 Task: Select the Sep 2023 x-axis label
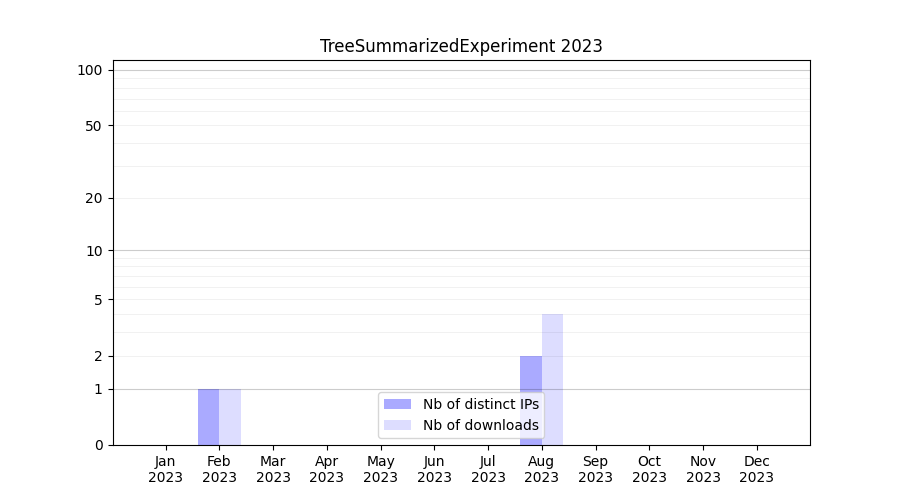tap(595, 469)
